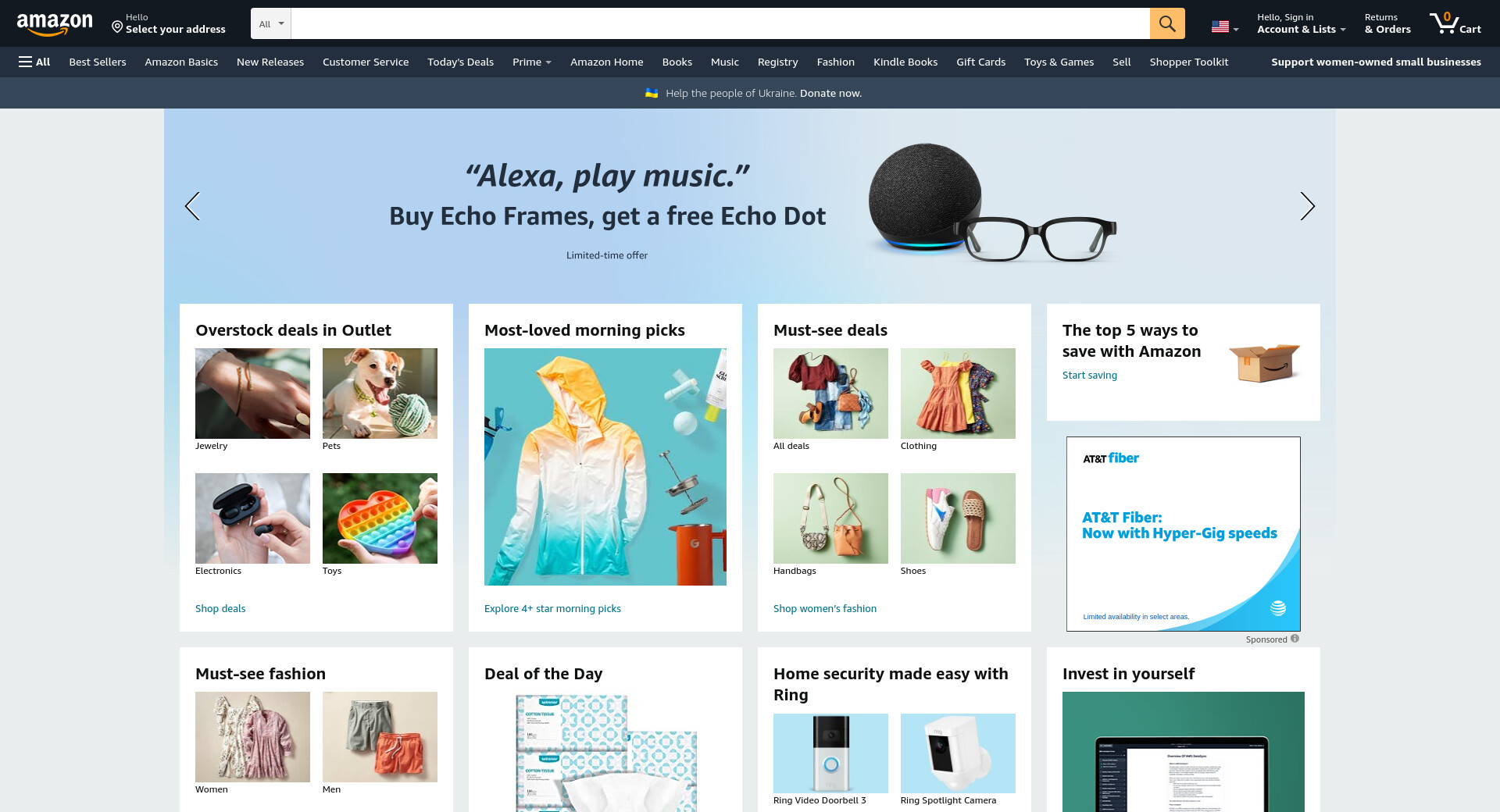Click the Shop deals link
1500x812 pixels.
pos(220,608)
